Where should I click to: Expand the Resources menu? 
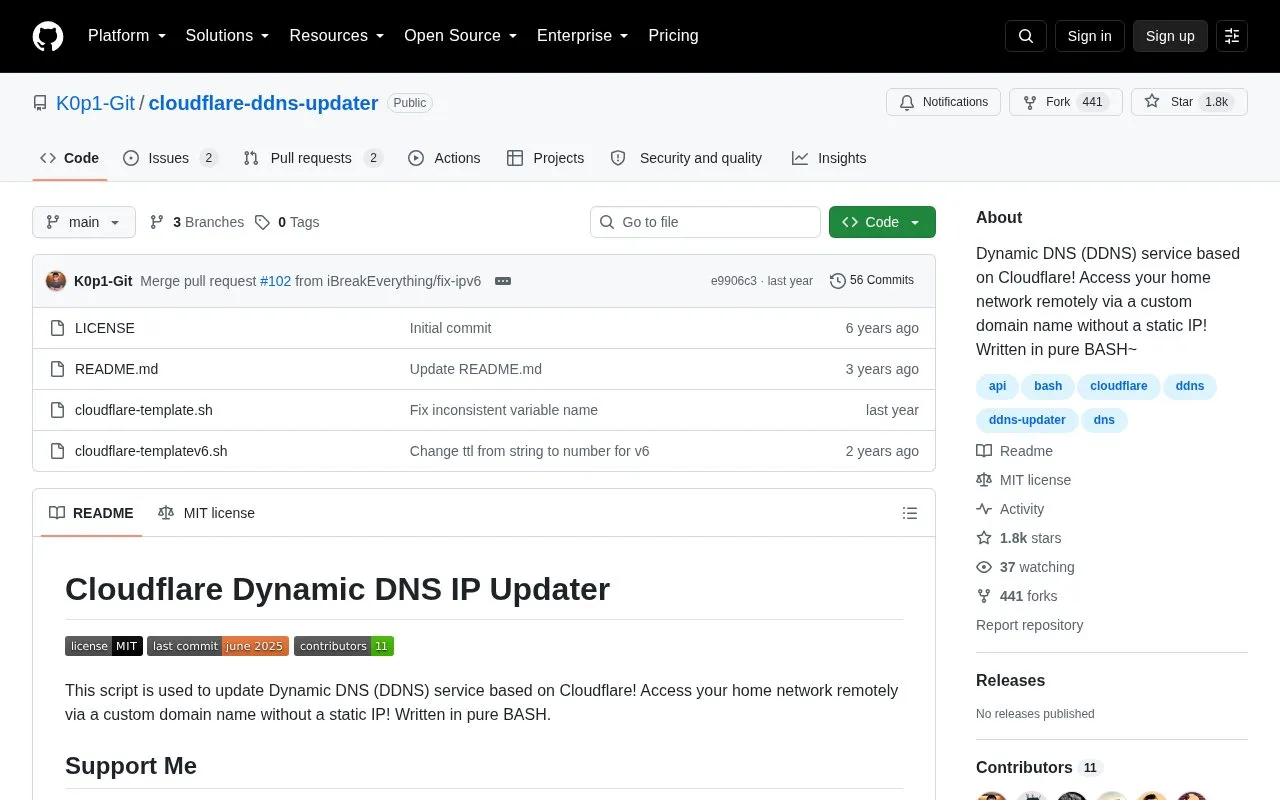click(x=337, y=36)
